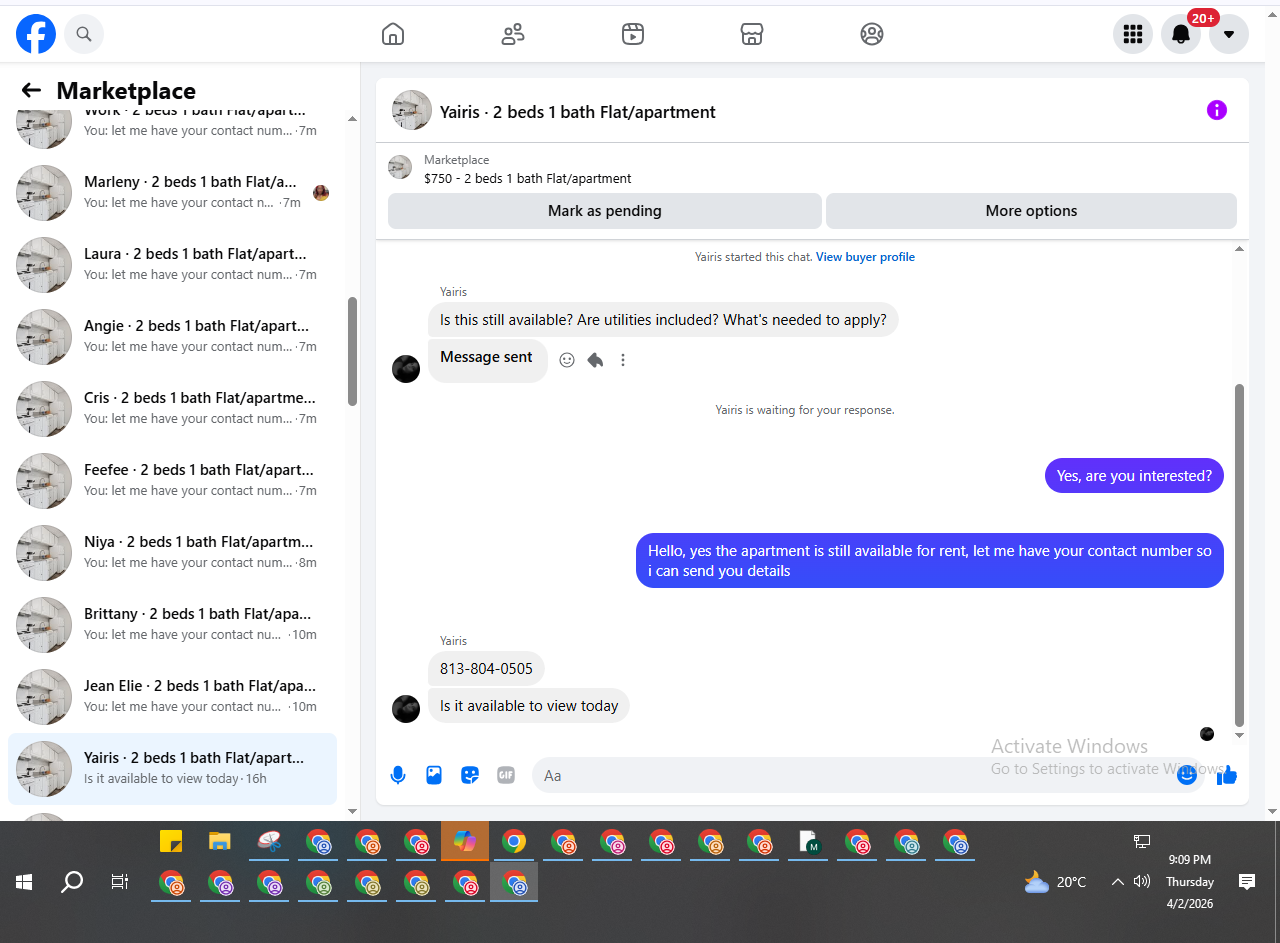Click the Facebook logo
This screenshot has width=1280, height=943.
pos(36,34)
